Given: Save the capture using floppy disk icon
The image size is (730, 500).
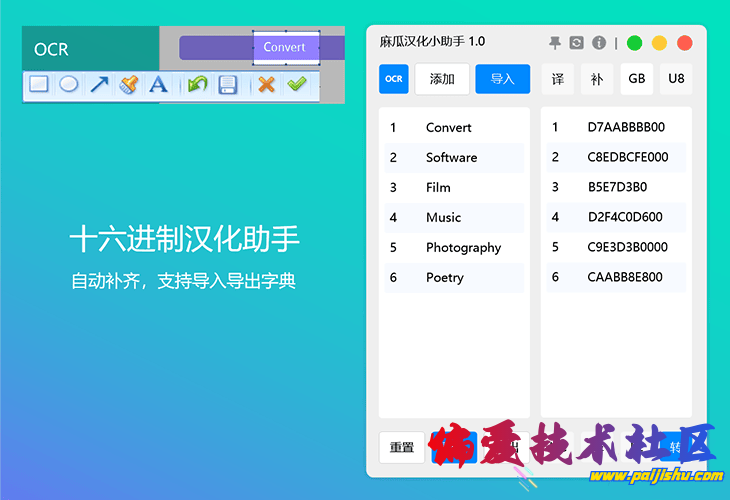Looking at the screenshot, I should pos(228,85).
